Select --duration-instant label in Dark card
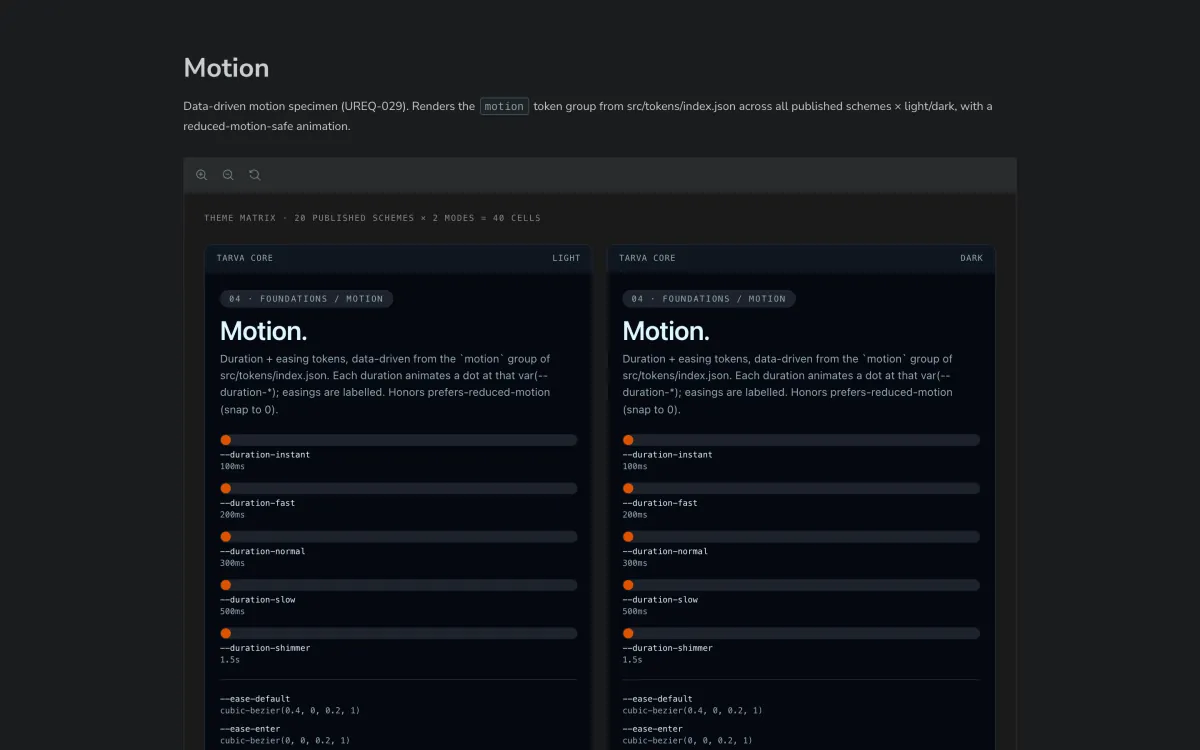The width and height of the screenshot is (1200, 750). point(668,455)
